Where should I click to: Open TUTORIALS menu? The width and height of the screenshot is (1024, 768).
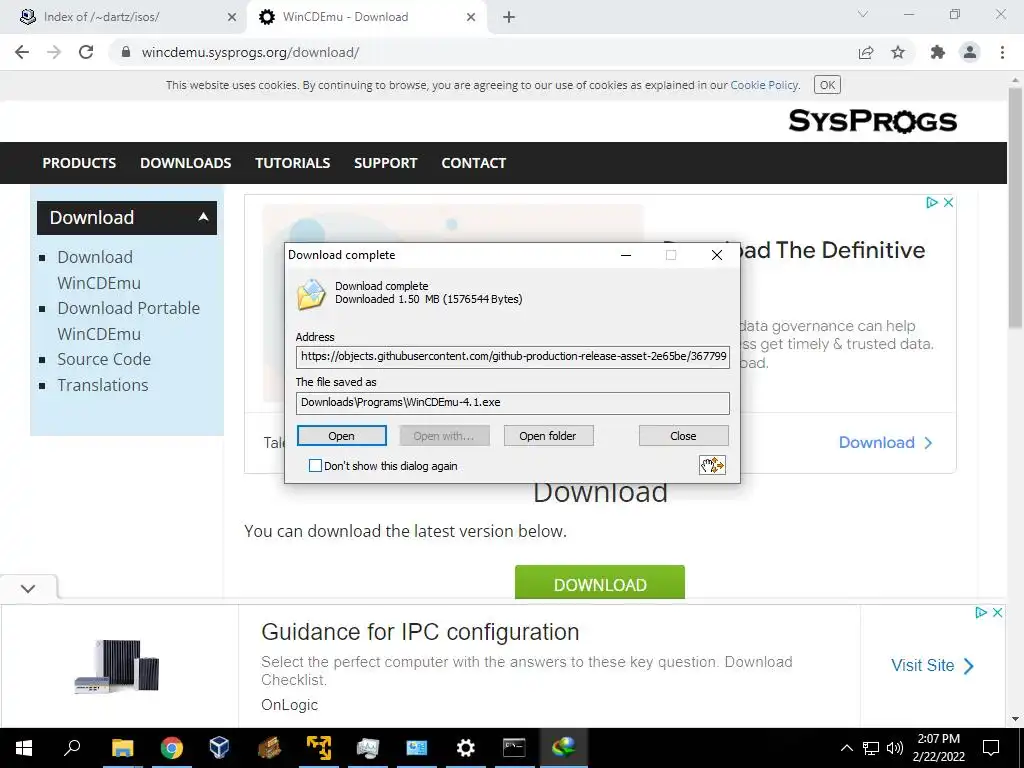[x=293, y=163]
